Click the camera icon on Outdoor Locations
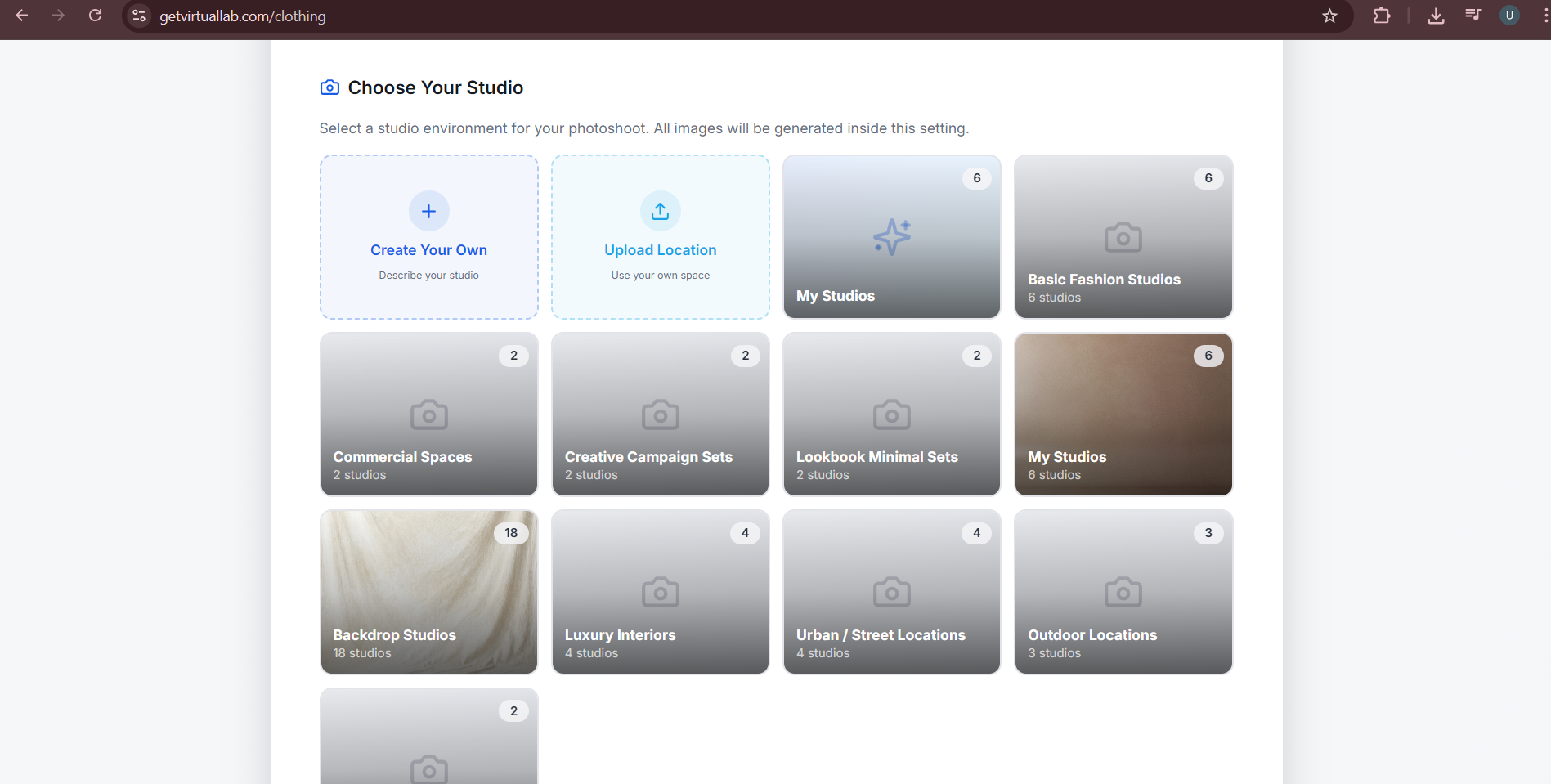The image size is (1551, 784). [x=1123, y=592]
